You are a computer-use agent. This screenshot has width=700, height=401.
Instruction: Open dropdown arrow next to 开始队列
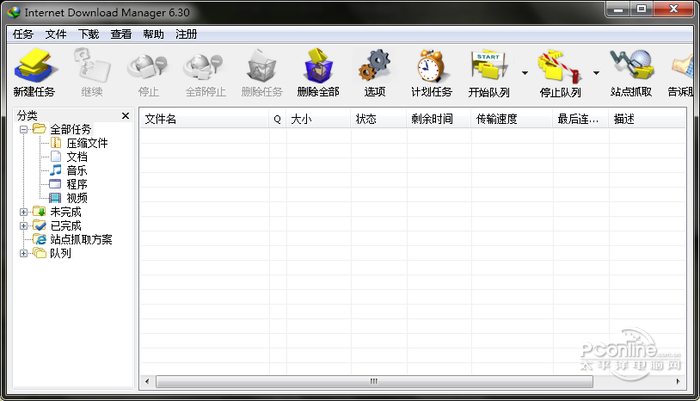coord(525,73)
